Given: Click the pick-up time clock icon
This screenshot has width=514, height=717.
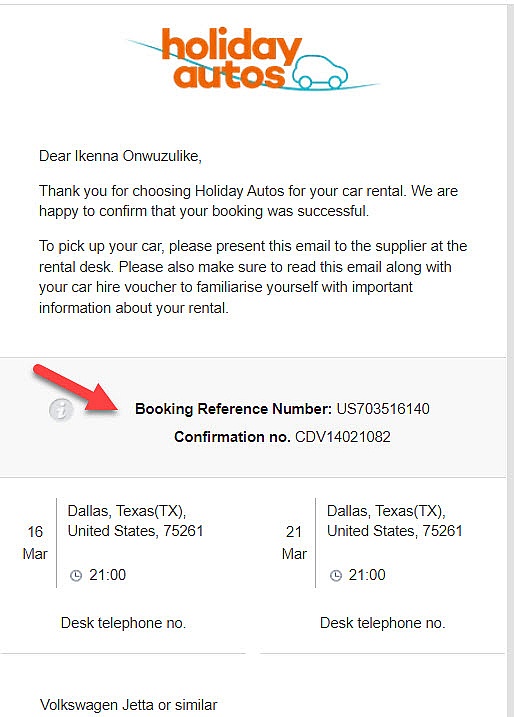Looking at the screenshot, I should (x=76, y=575).
